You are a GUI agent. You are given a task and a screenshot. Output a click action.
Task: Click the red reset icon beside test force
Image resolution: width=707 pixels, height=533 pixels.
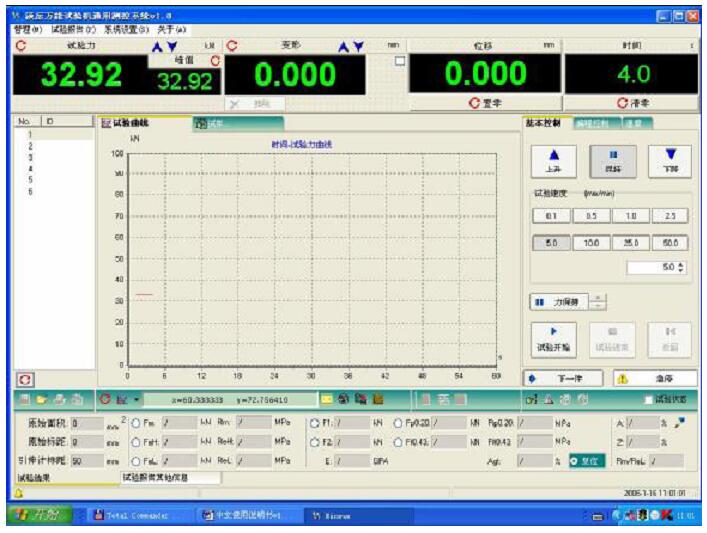tap(20, 46)
